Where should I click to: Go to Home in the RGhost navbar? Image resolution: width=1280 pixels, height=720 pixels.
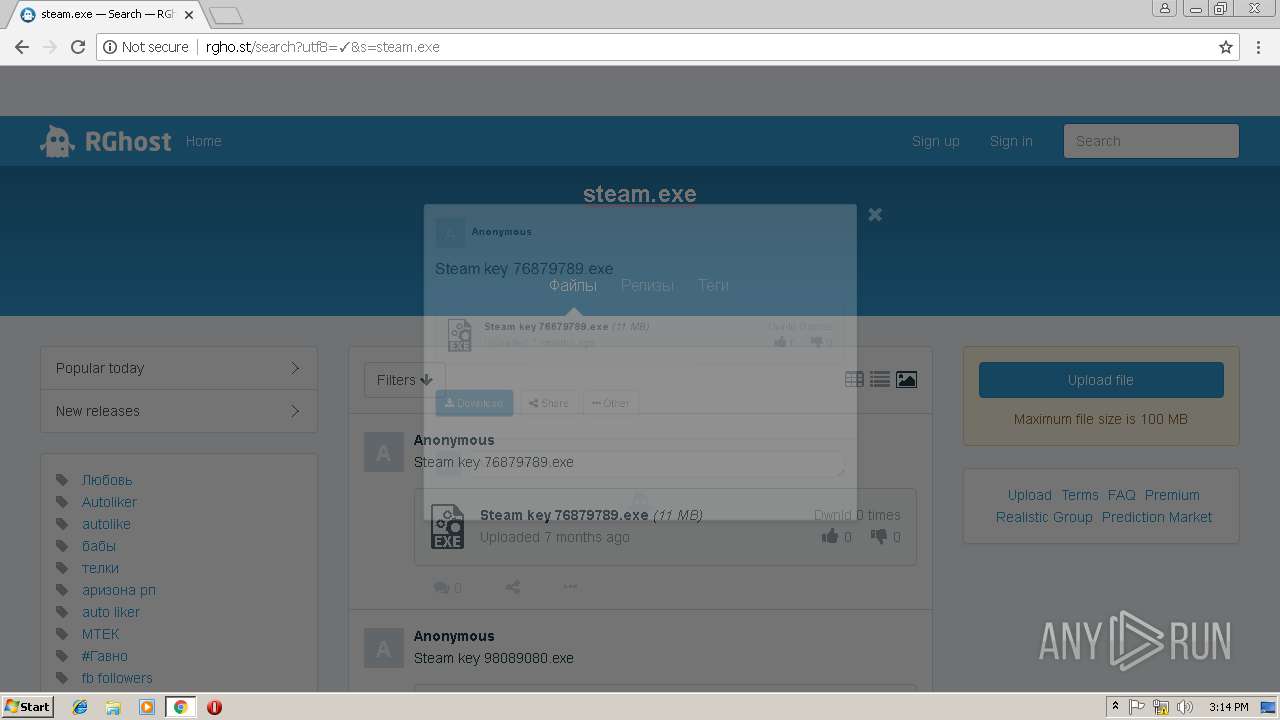[203, 141]
